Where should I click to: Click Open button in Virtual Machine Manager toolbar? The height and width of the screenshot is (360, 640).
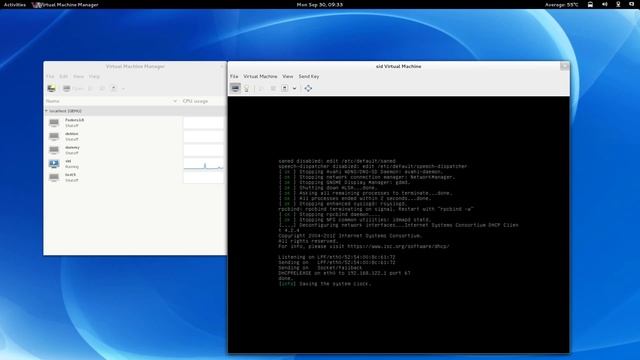click(x=73, y=88)
